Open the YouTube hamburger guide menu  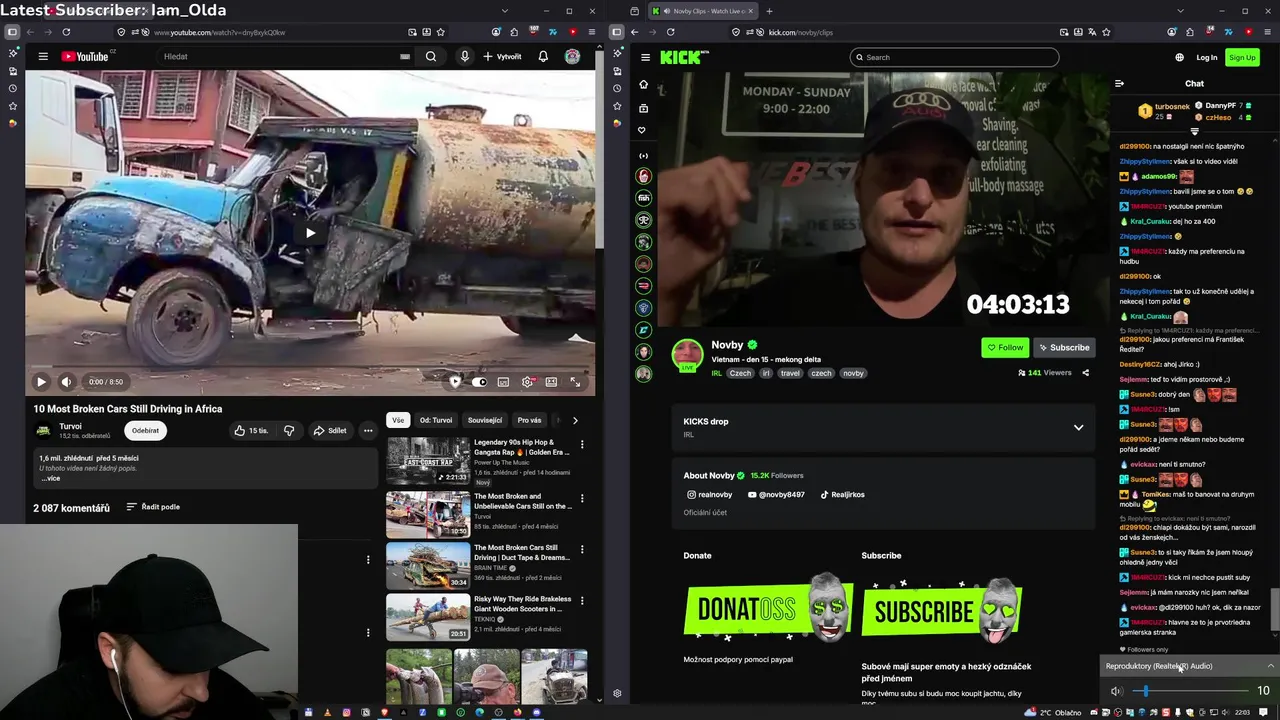tap(43, 57)
